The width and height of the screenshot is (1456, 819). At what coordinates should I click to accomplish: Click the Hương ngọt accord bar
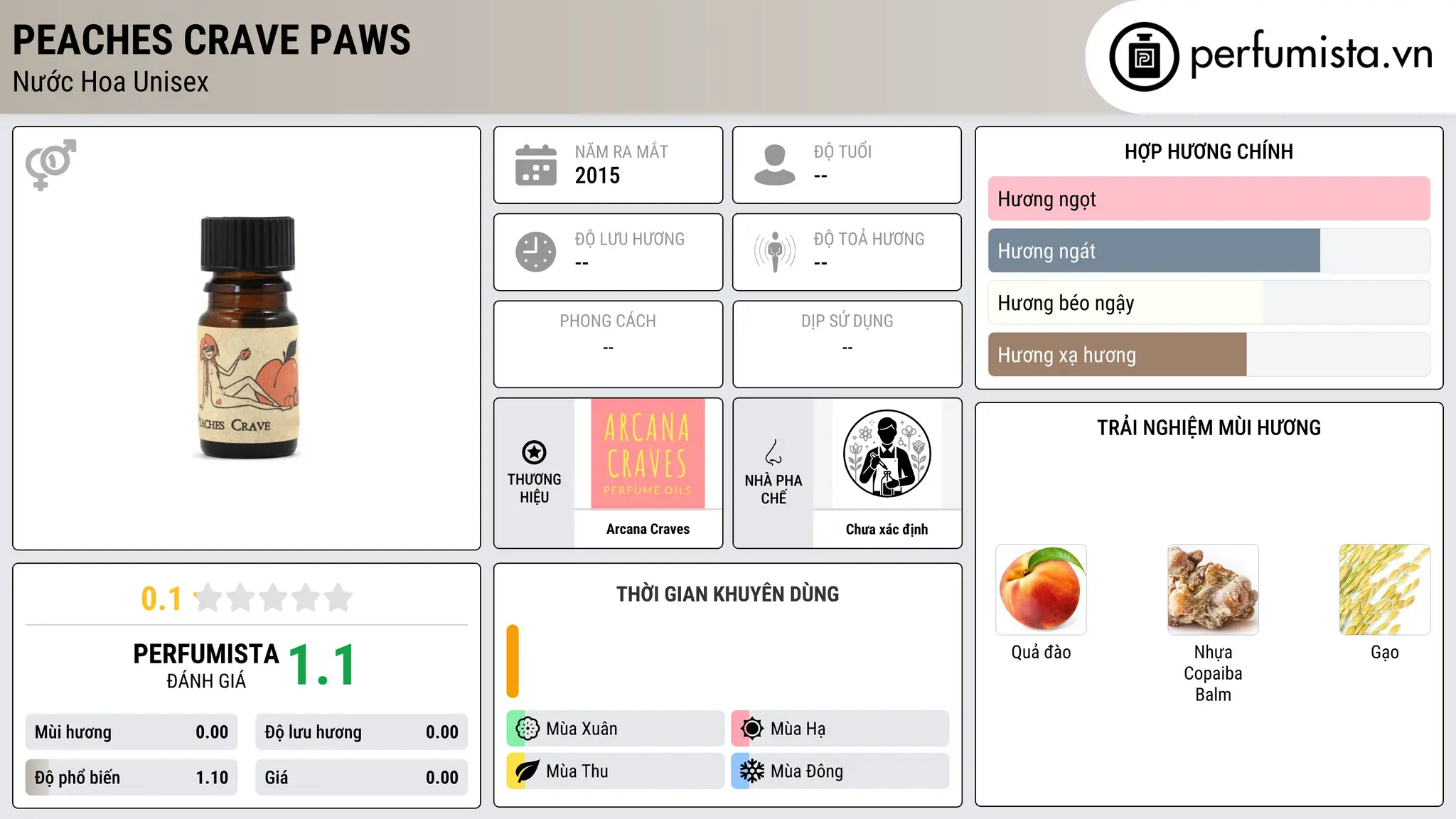(1209, 199)
